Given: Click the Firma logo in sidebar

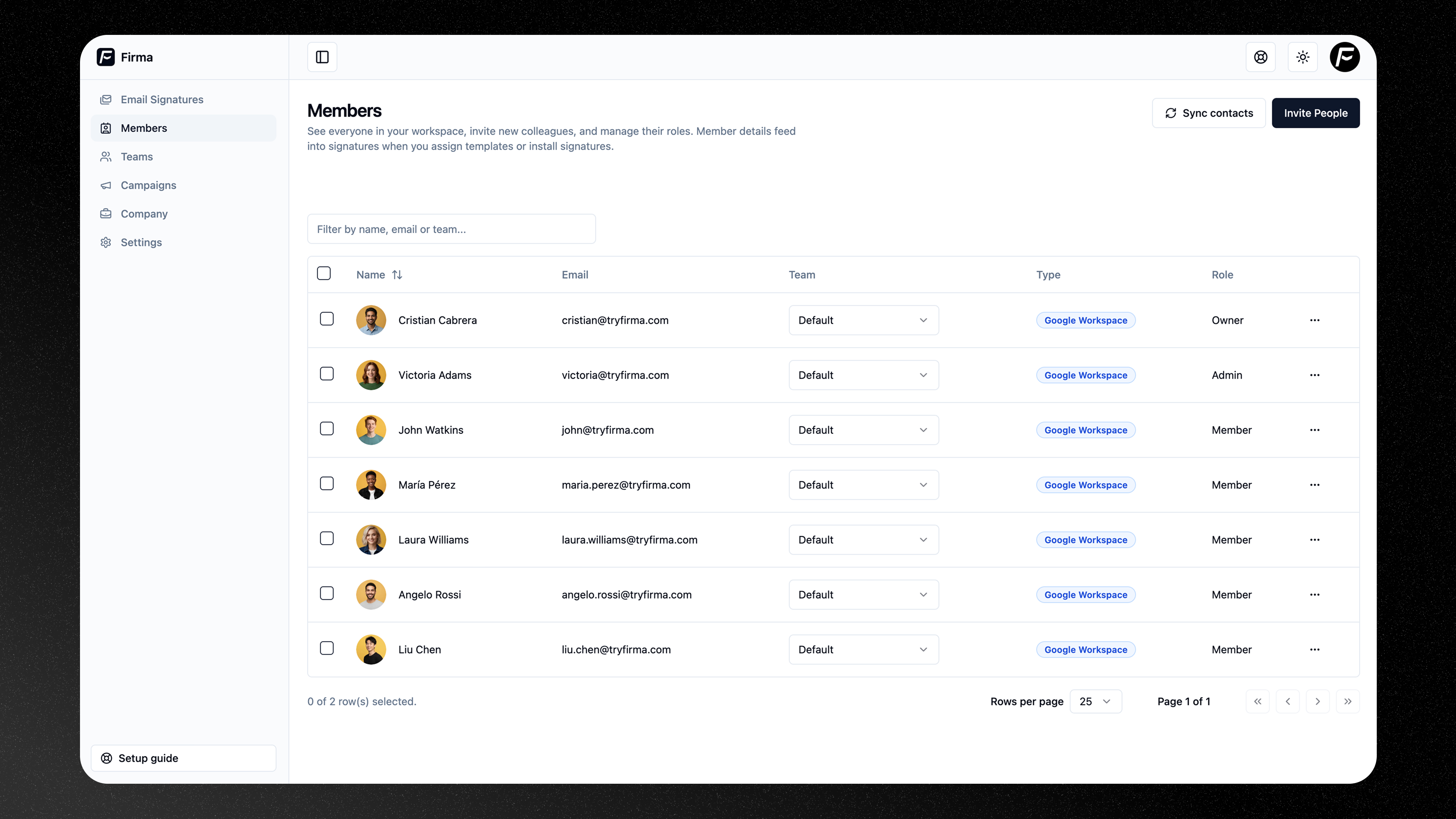Looking at the screenshot, I should 106,57.
